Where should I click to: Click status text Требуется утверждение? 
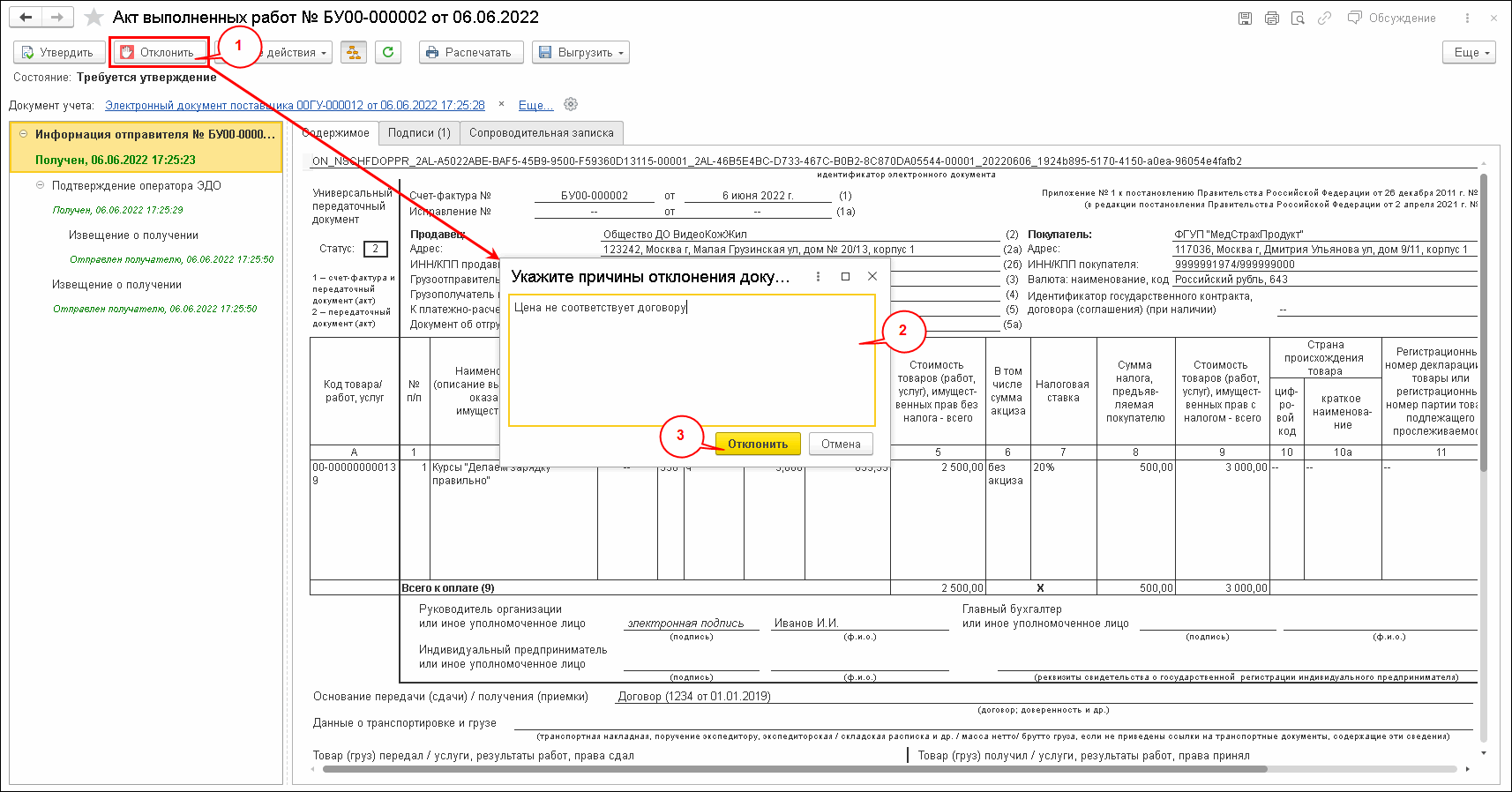pyautogui.click(x=146, y=78)
